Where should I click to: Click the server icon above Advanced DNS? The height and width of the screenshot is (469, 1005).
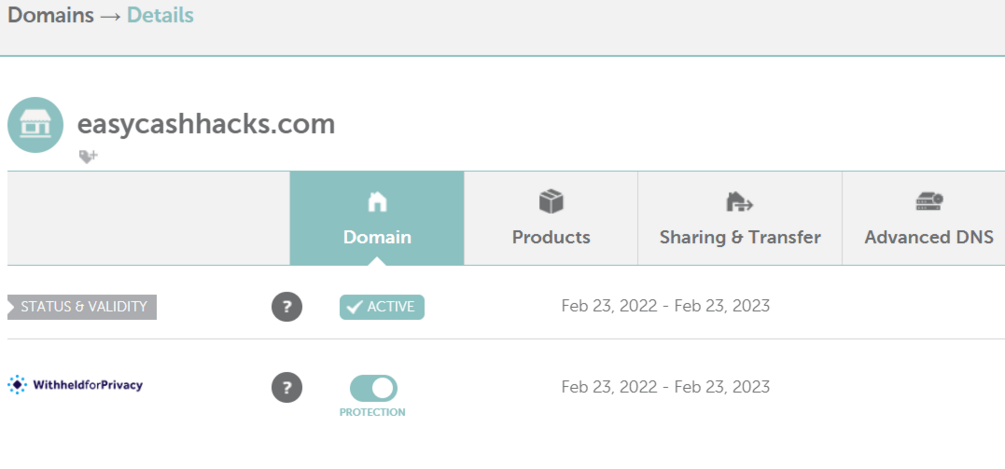pyautogui.click(x=929, y=202)
